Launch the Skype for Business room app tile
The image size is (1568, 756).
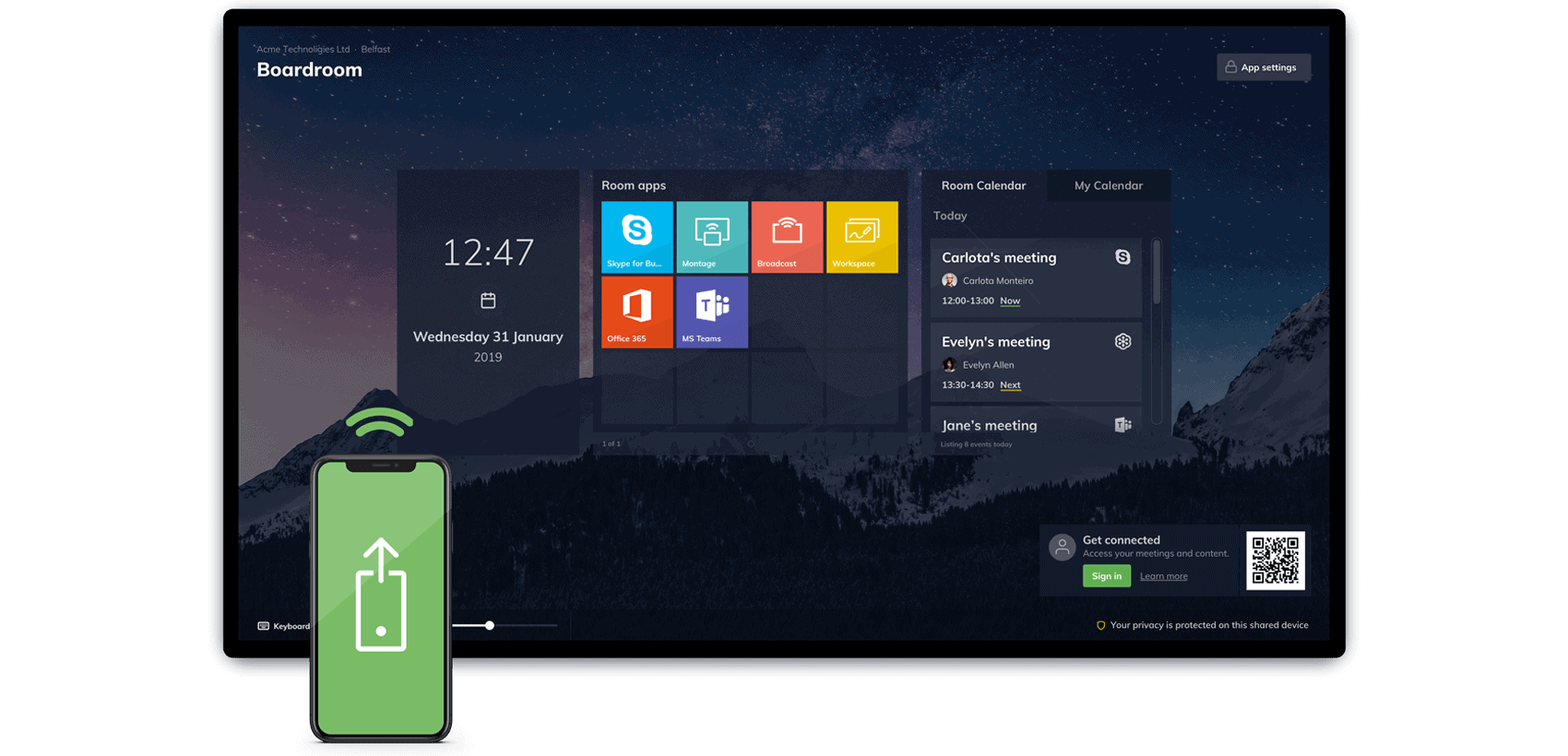636,237
